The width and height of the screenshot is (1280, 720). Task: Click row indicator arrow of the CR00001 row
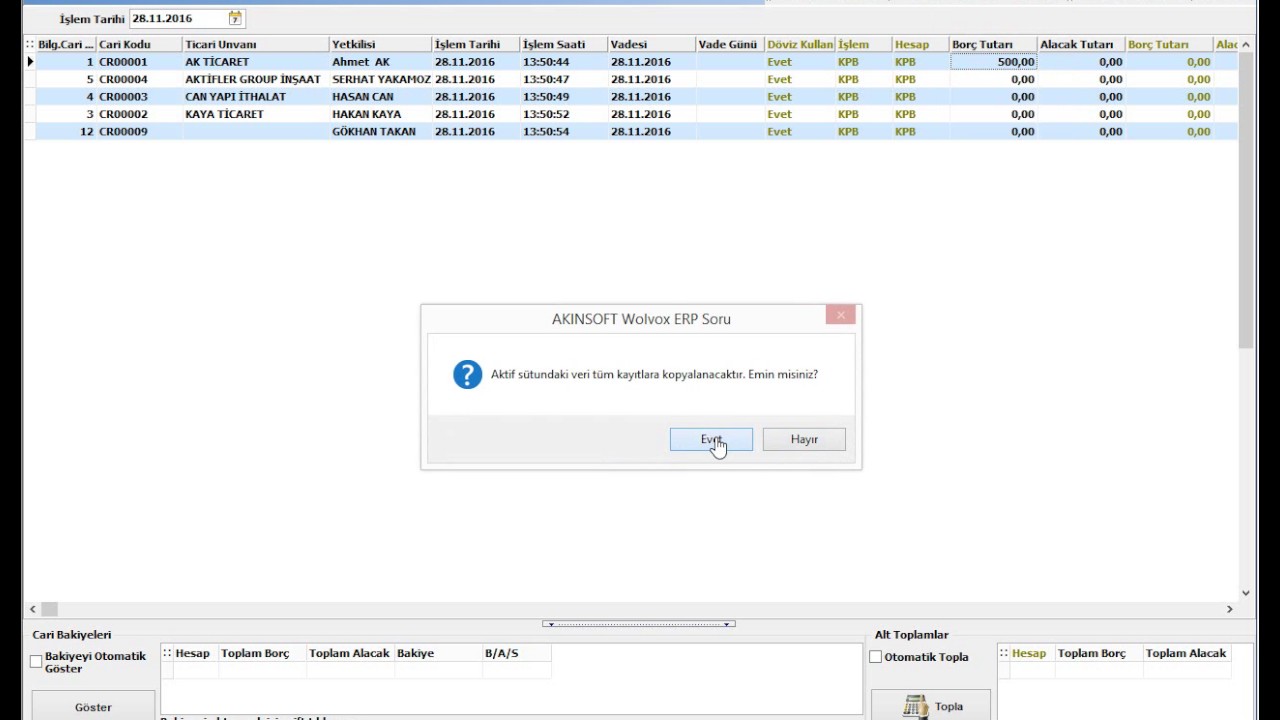coord(30,62)
